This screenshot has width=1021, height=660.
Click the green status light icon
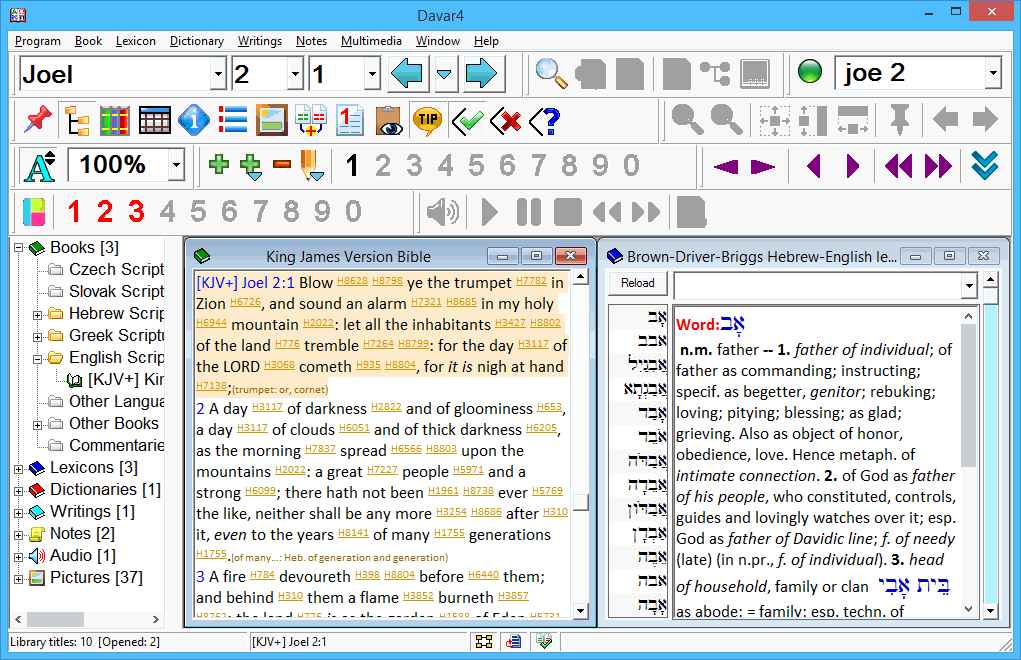pos(810,72)
